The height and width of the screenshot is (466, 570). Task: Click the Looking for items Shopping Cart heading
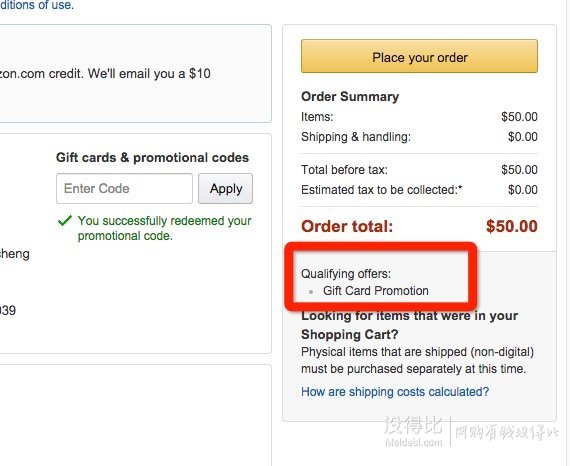409,325
